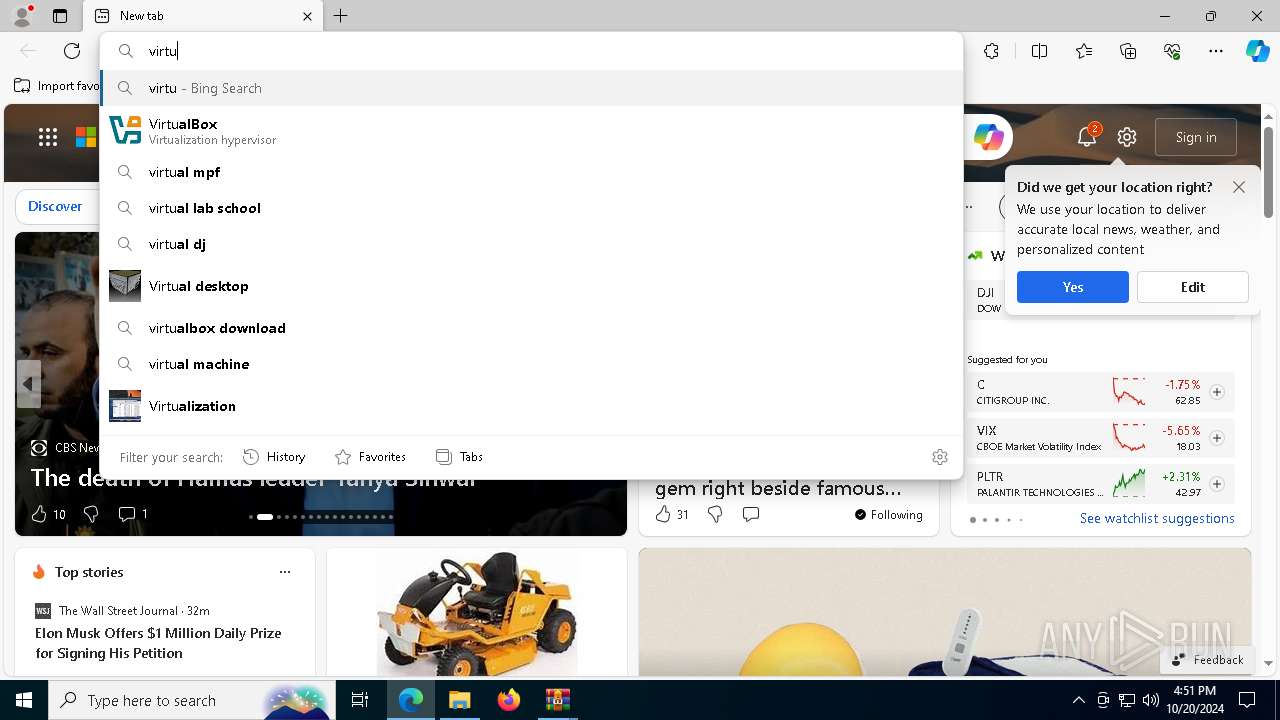1280x720 pixels.
Task: Open the page Copilot colorful icon
Action: [988, 137]
